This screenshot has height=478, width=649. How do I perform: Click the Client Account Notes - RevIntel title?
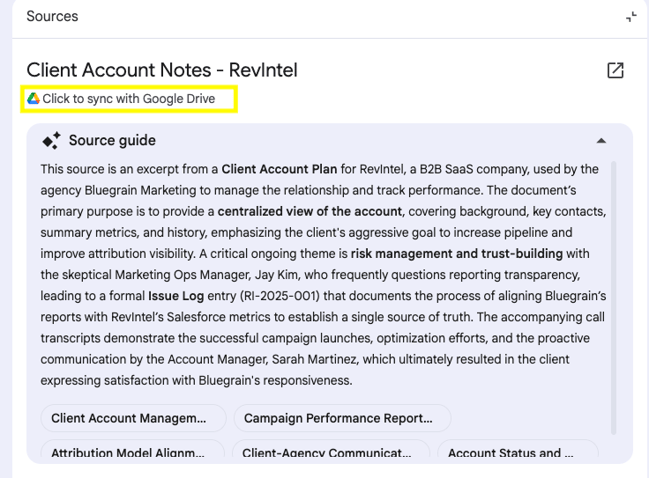tap(161, 70)
